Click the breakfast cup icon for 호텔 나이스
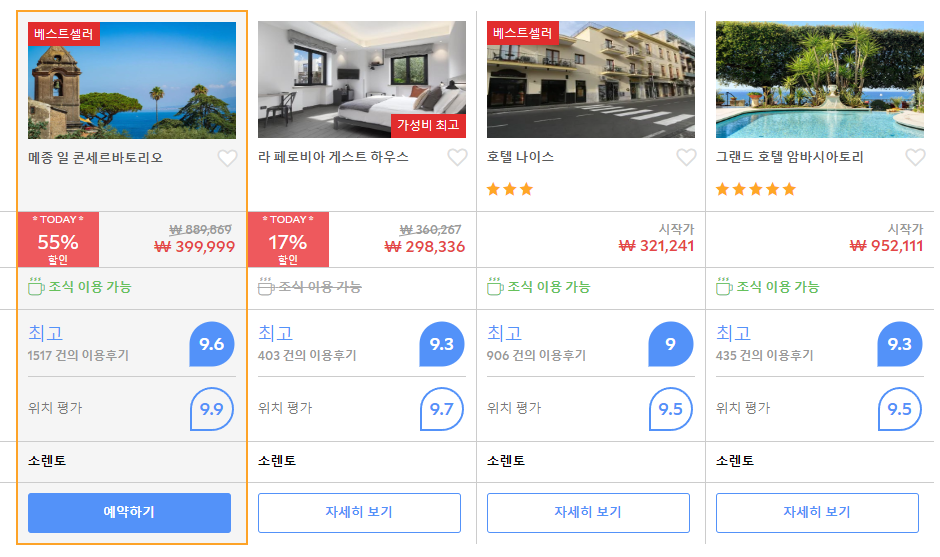The image size is (940, 557). click(495, 287)
